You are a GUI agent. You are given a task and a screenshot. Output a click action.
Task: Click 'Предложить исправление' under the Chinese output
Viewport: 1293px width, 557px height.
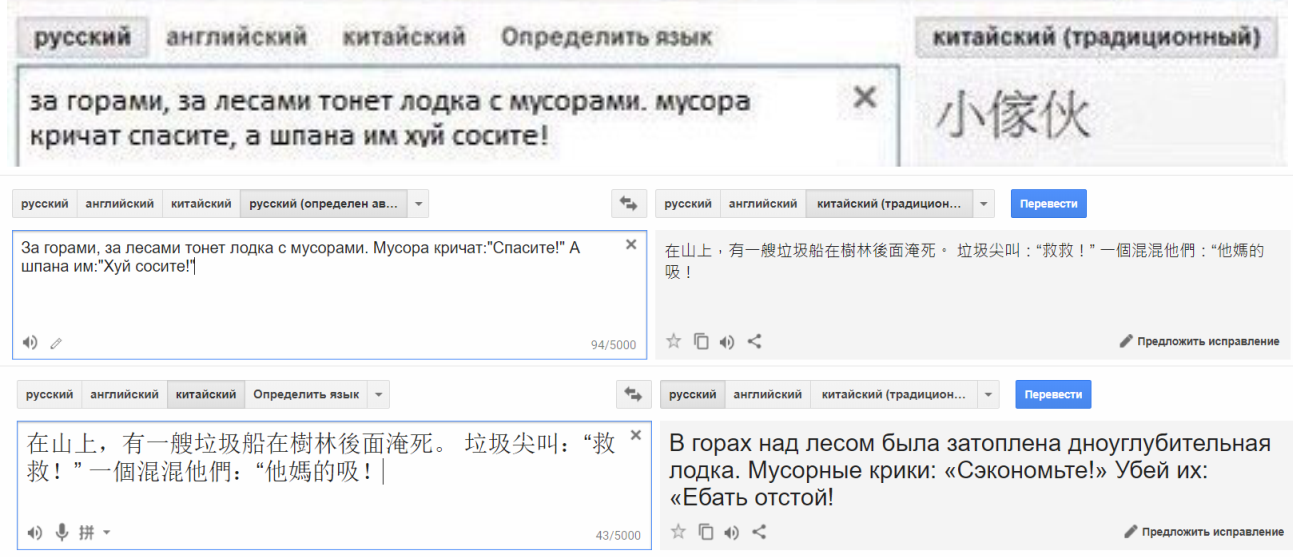pyautogui.click(x=1199, y=342)
